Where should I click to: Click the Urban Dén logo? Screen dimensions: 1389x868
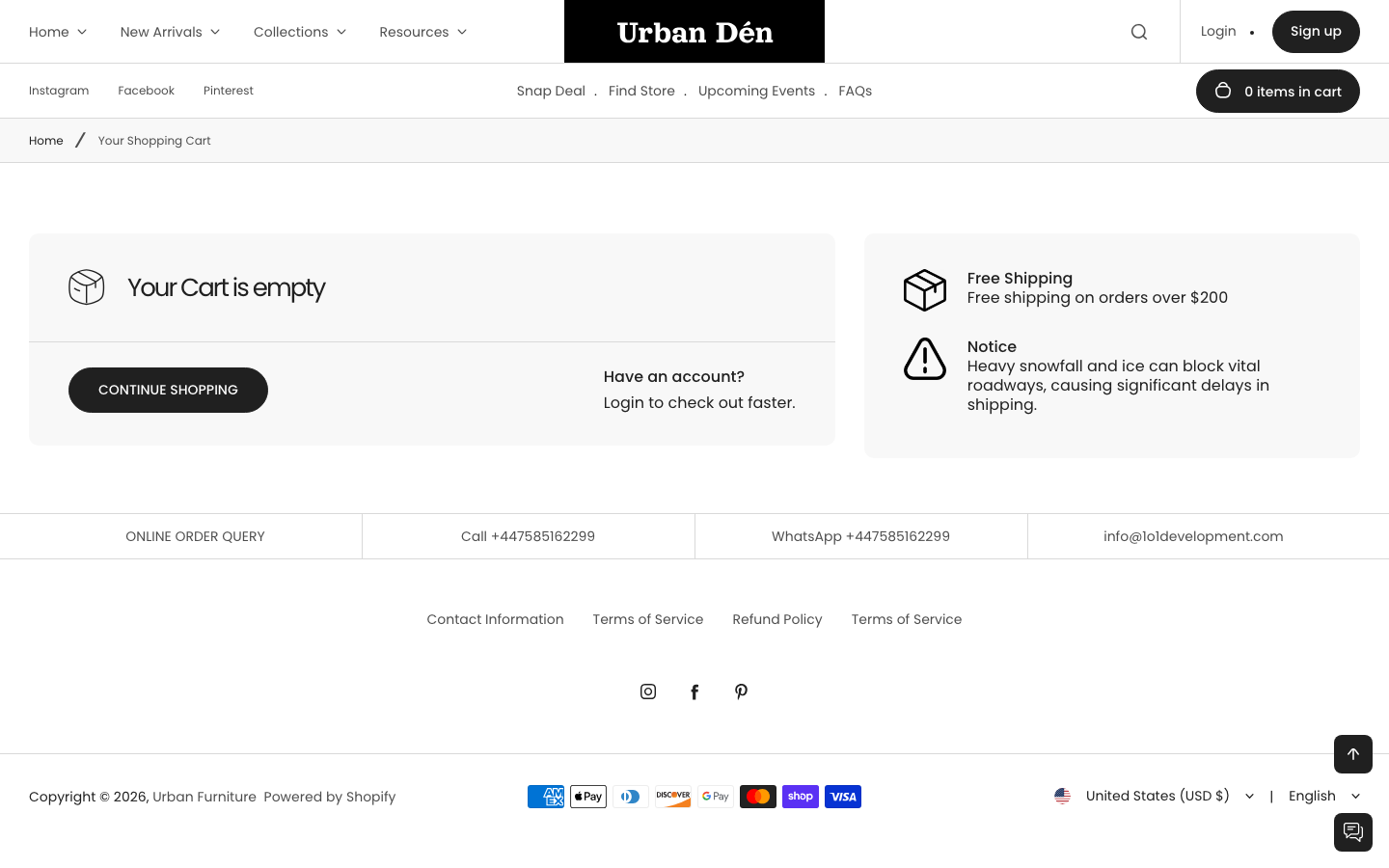(694, 32)
